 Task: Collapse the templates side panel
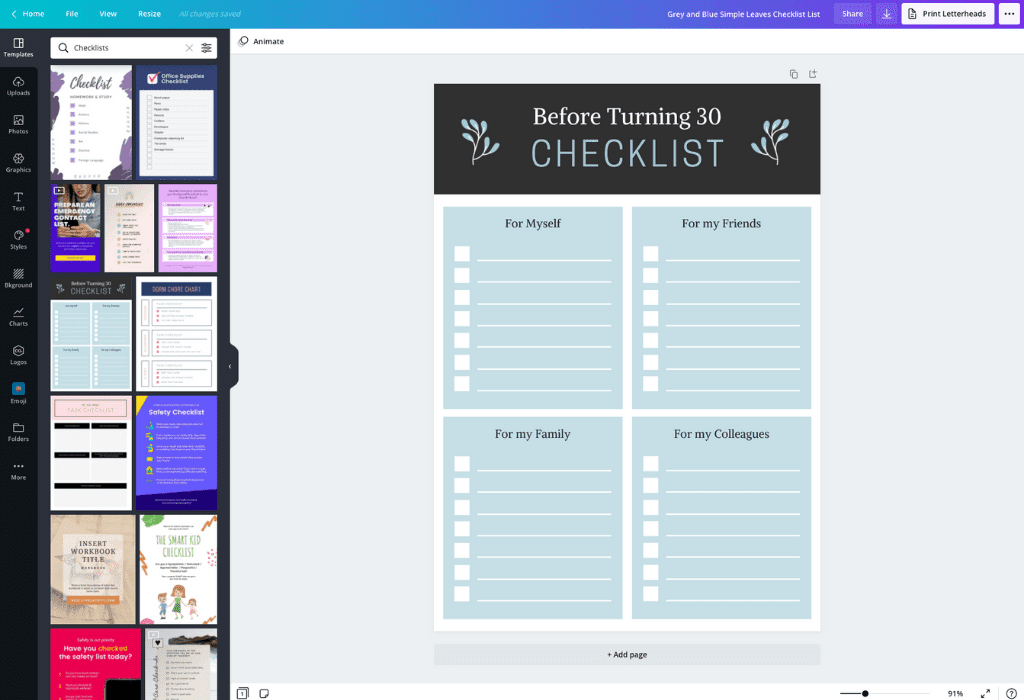(x=230, y=366)
